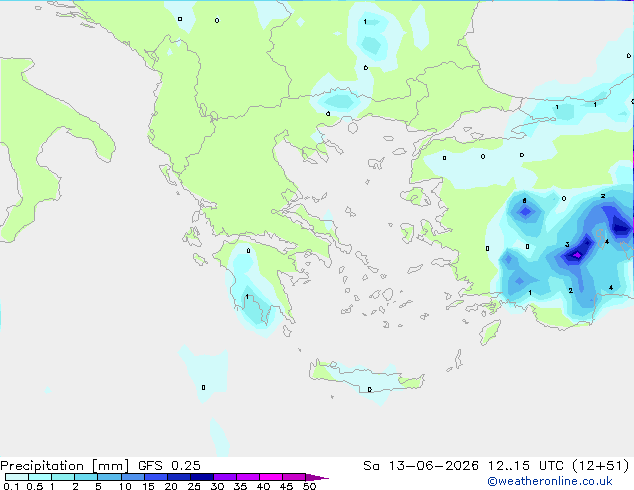This screenshot has width=634, height=490.
Task: Click the legend value label '45'
Action: tap(286, 486)
